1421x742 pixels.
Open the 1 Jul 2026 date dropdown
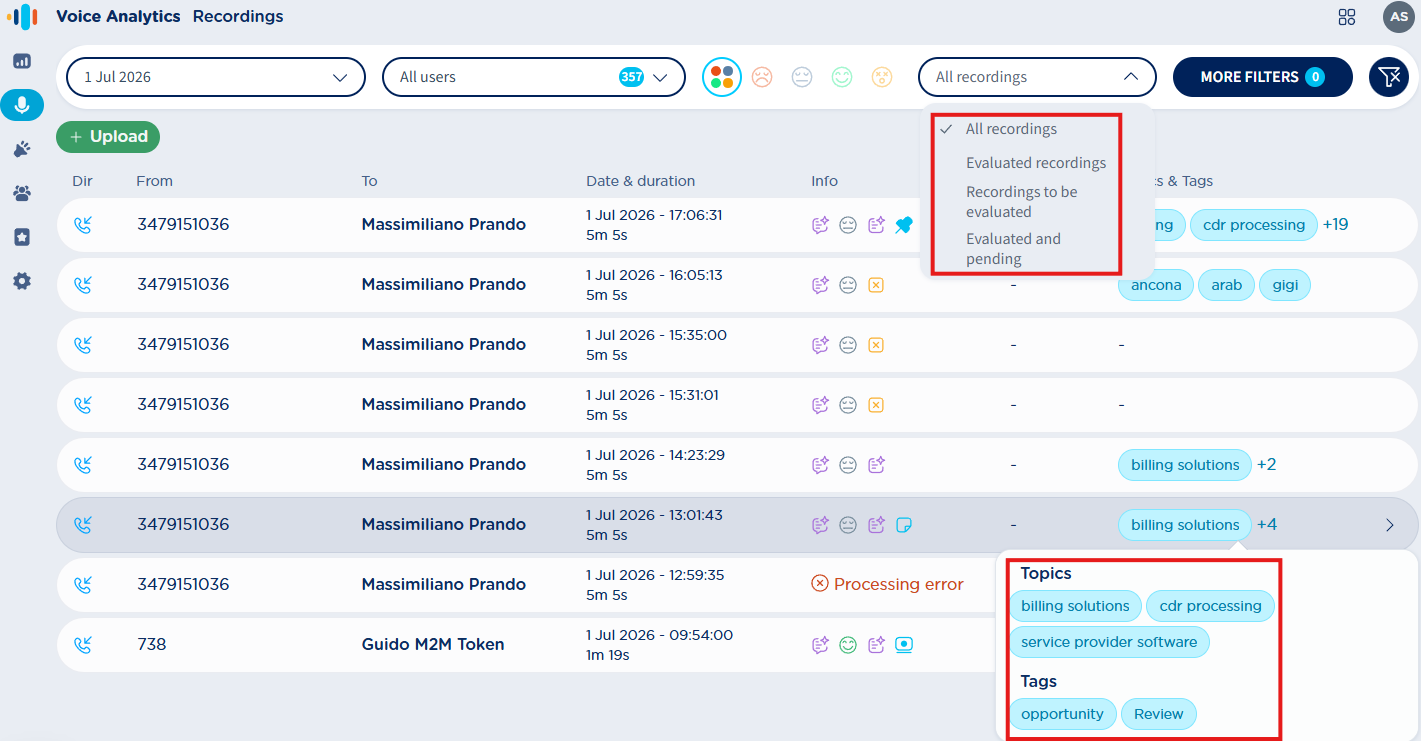216,77
